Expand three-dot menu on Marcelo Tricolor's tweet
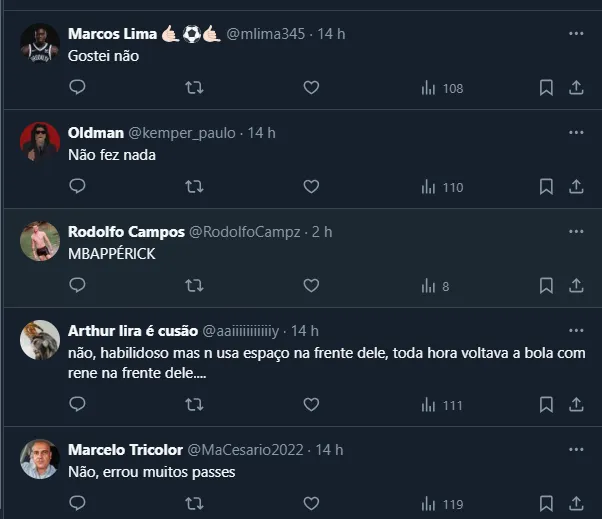 point(576,449)
